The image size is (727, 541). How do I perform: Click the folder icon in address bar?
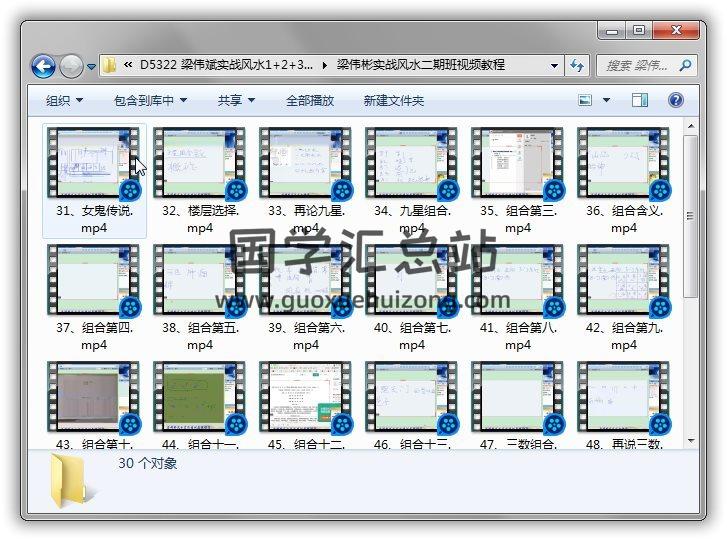[110, 66]
